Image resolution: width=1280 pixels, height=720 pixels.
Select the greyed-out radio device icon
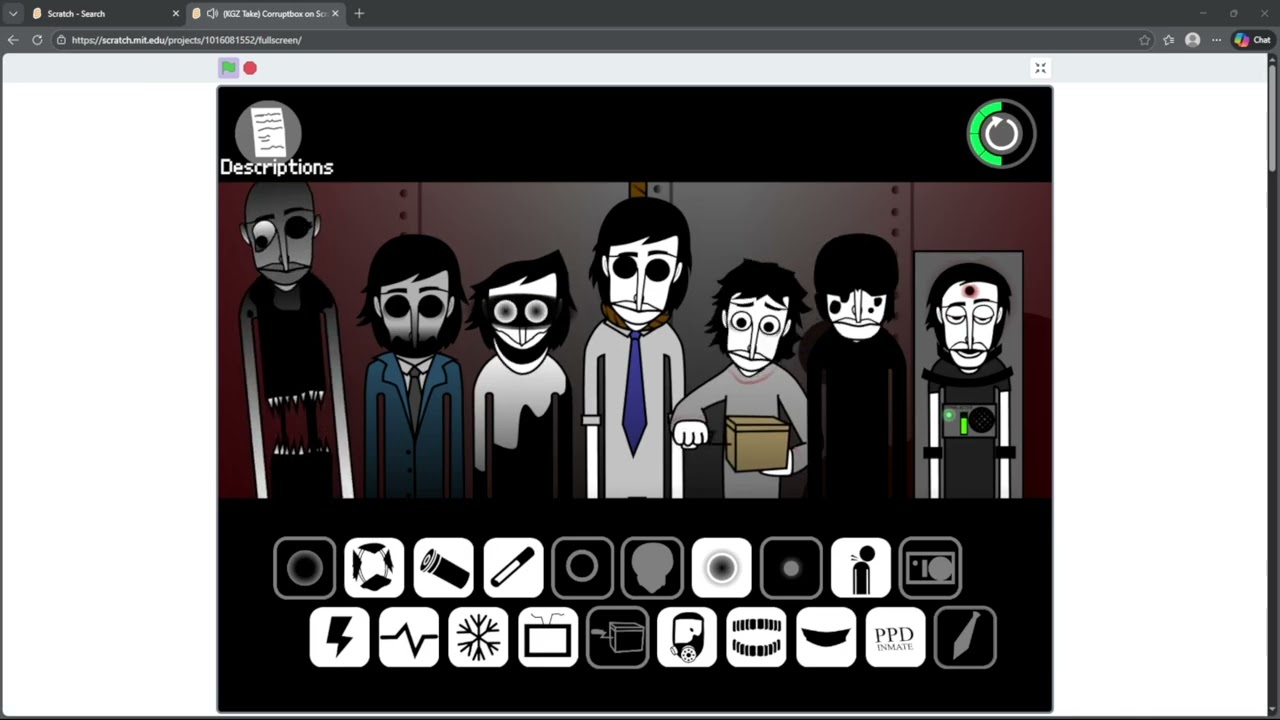point(930,568)
